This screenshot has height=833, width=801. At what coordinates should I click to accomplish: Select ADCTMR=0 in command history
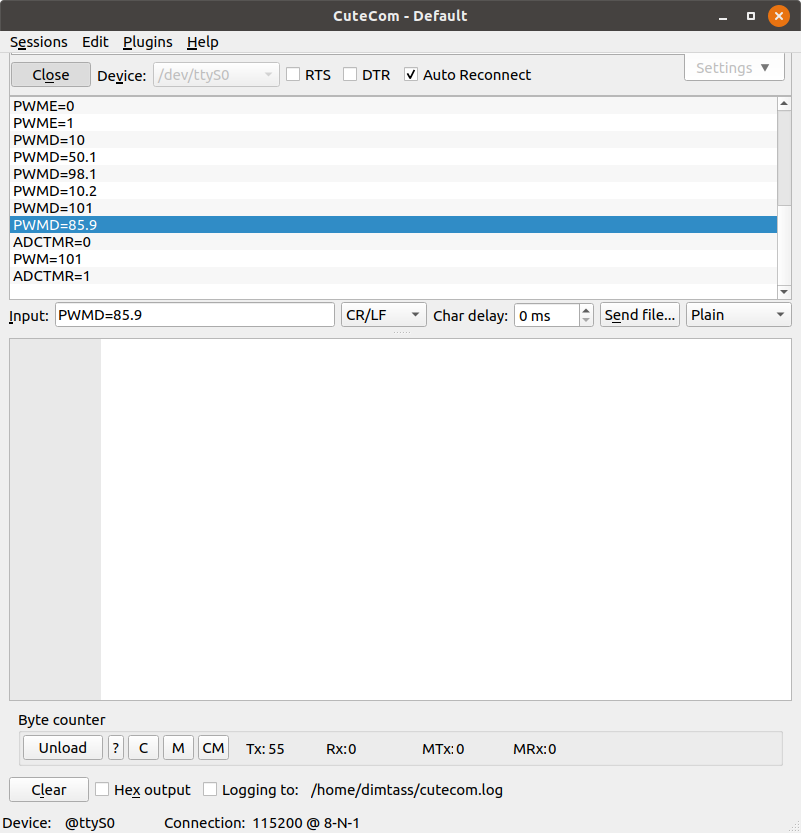point(52,242)
